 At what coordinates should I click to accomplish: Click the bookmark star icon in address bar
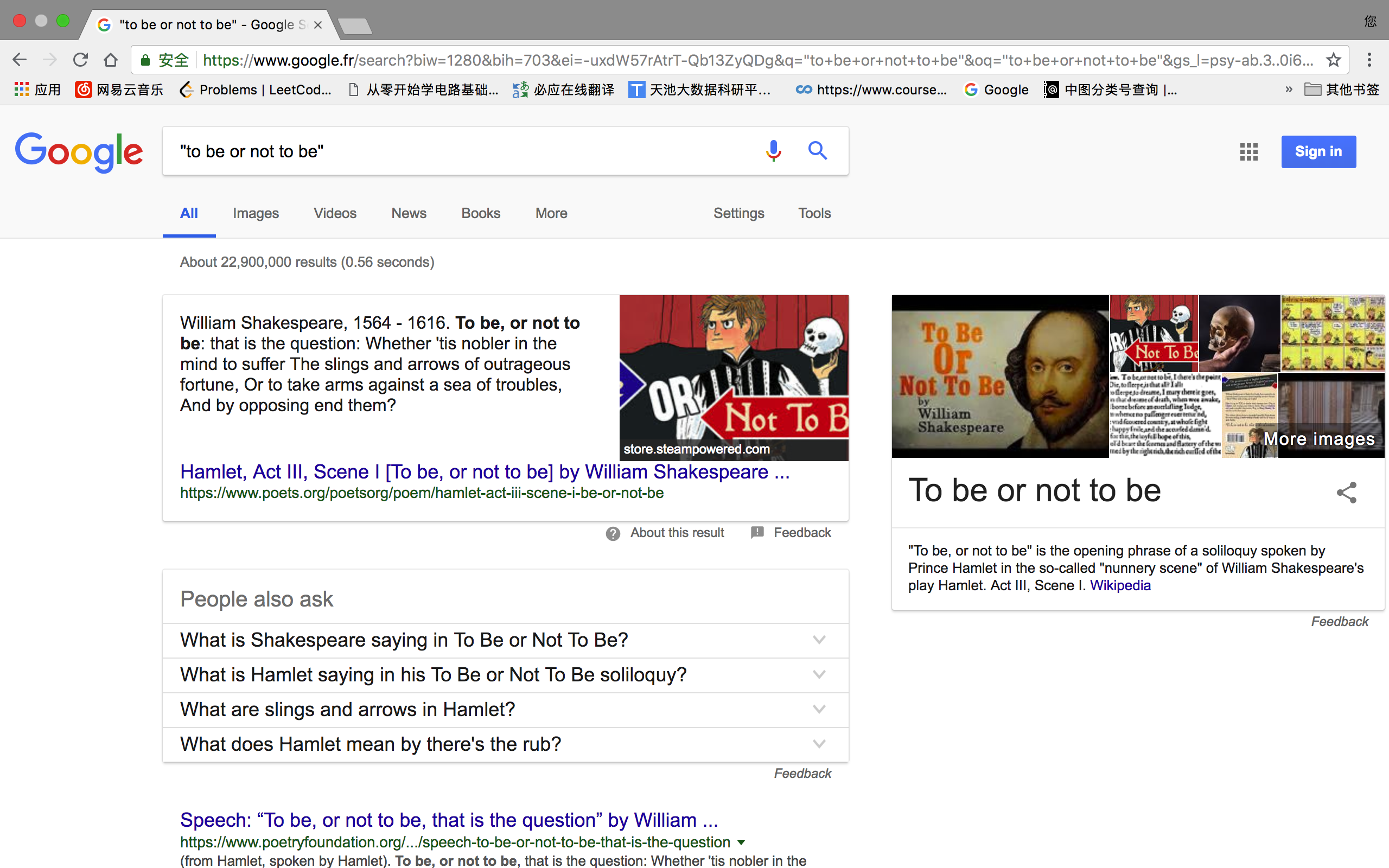coord(1335,62)
